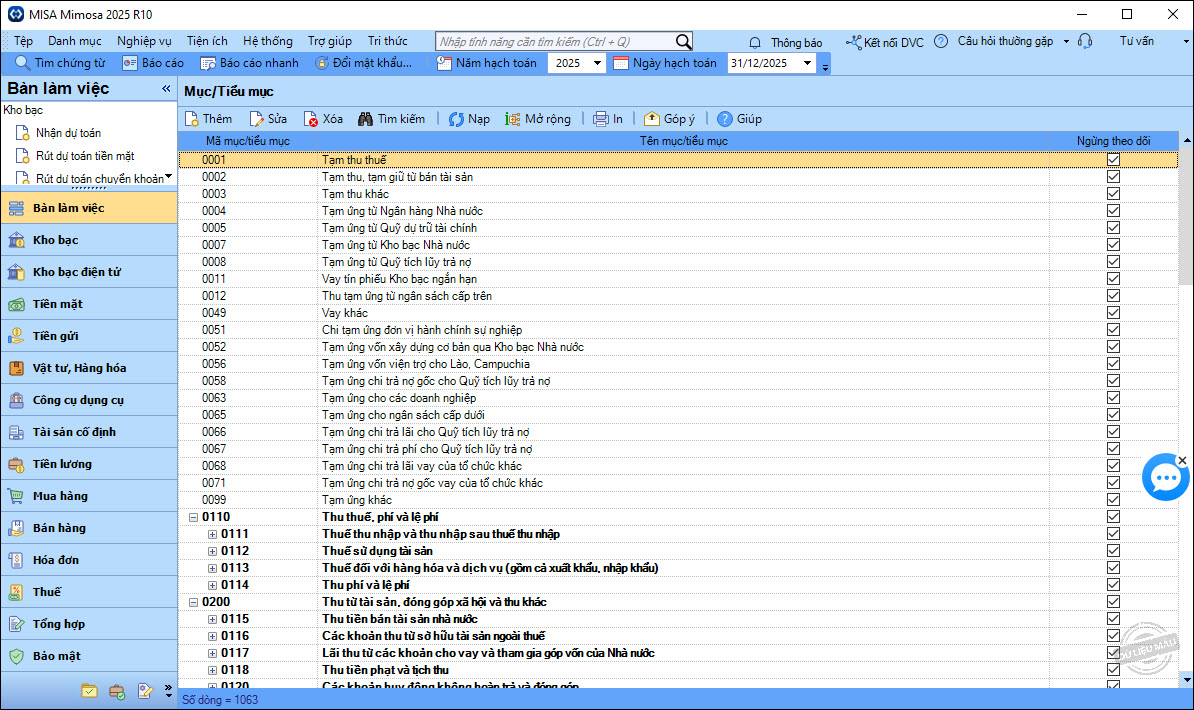Screen dimensions: 1194x710
Task: Open Tìm kiếm binoculars search tool
Action: pos(366,119)
